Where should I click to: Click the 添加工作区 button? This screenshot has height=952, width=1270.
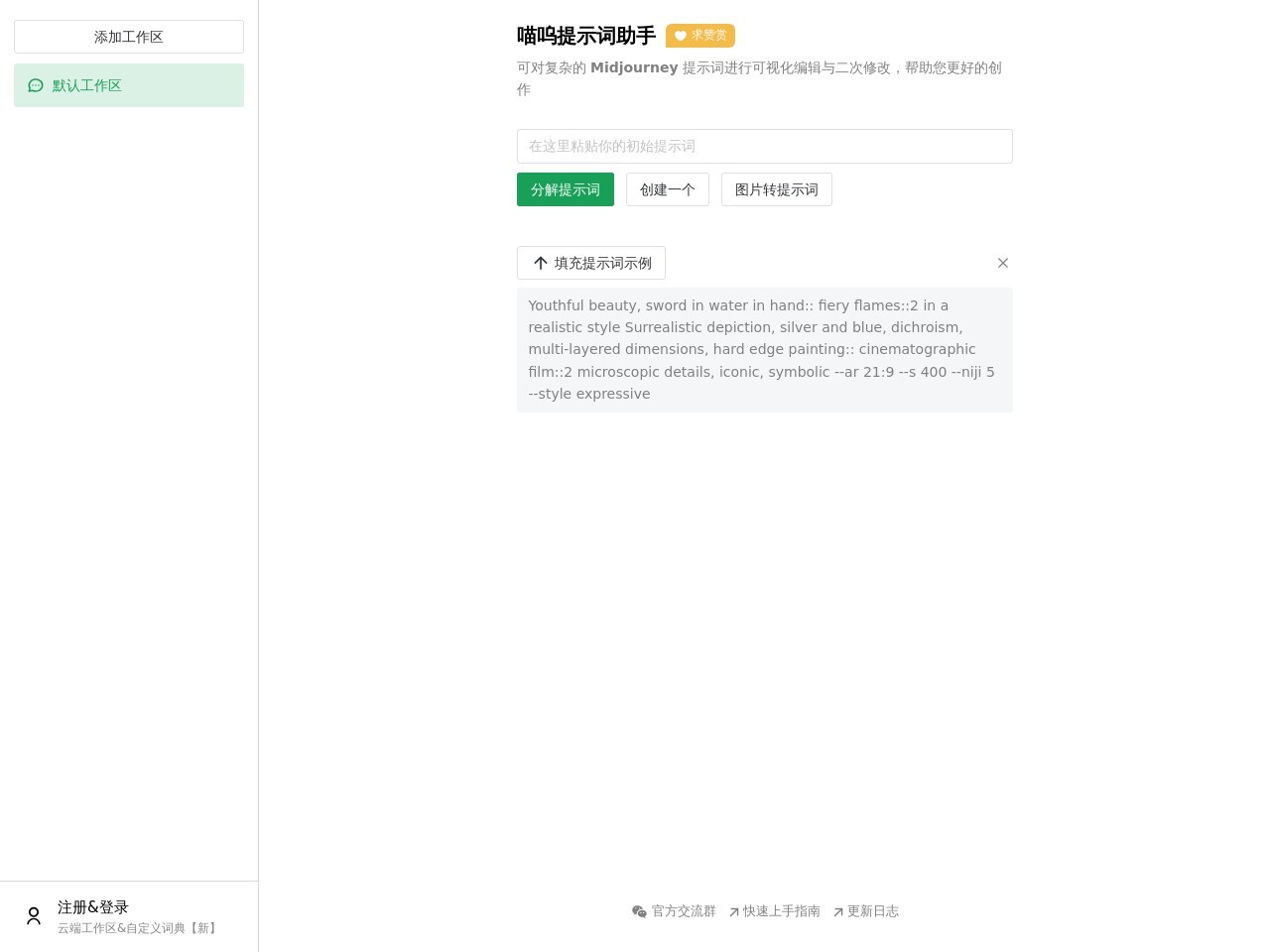128,37
